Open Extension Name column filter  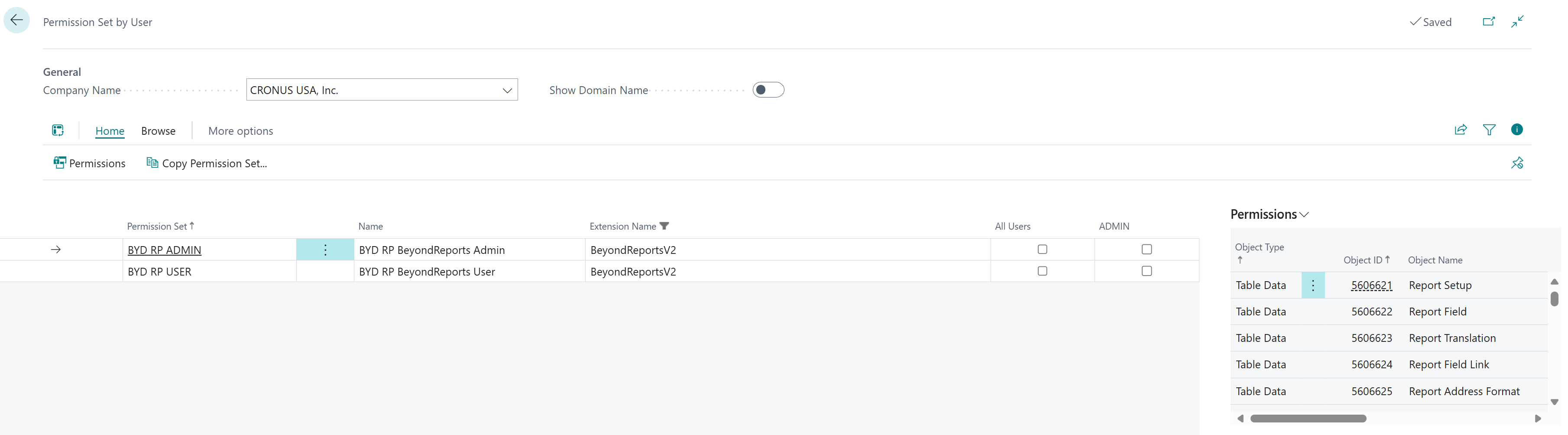point(664,226)
